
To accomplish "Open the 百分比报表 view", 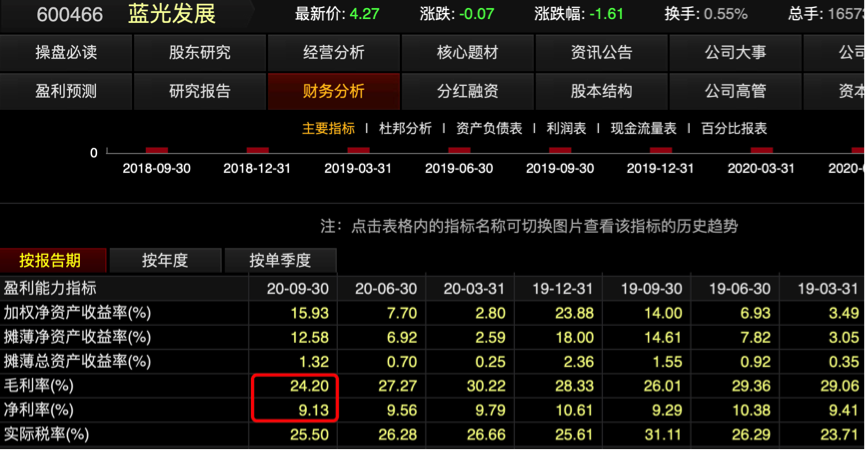I will tap(734, 128).
